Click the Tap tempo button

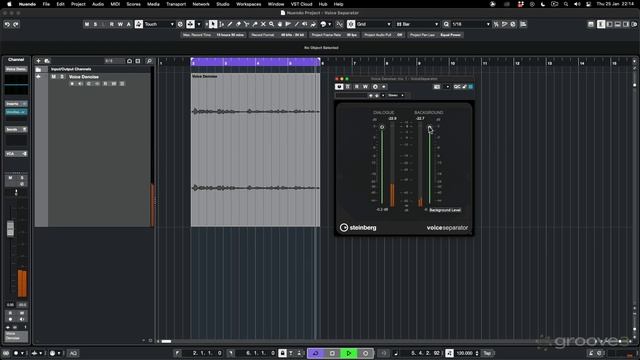487,353
